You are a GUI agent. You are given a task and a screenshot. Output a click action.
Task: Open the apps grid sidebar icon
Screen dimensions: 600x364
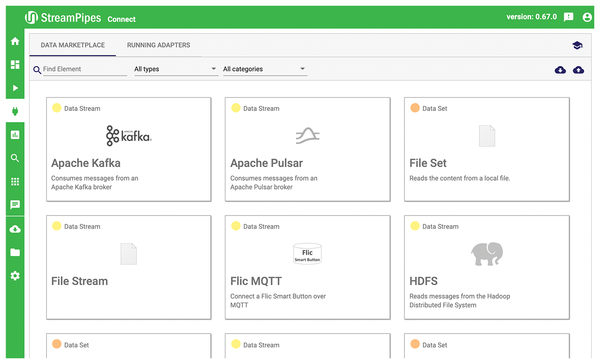[15, 181]
